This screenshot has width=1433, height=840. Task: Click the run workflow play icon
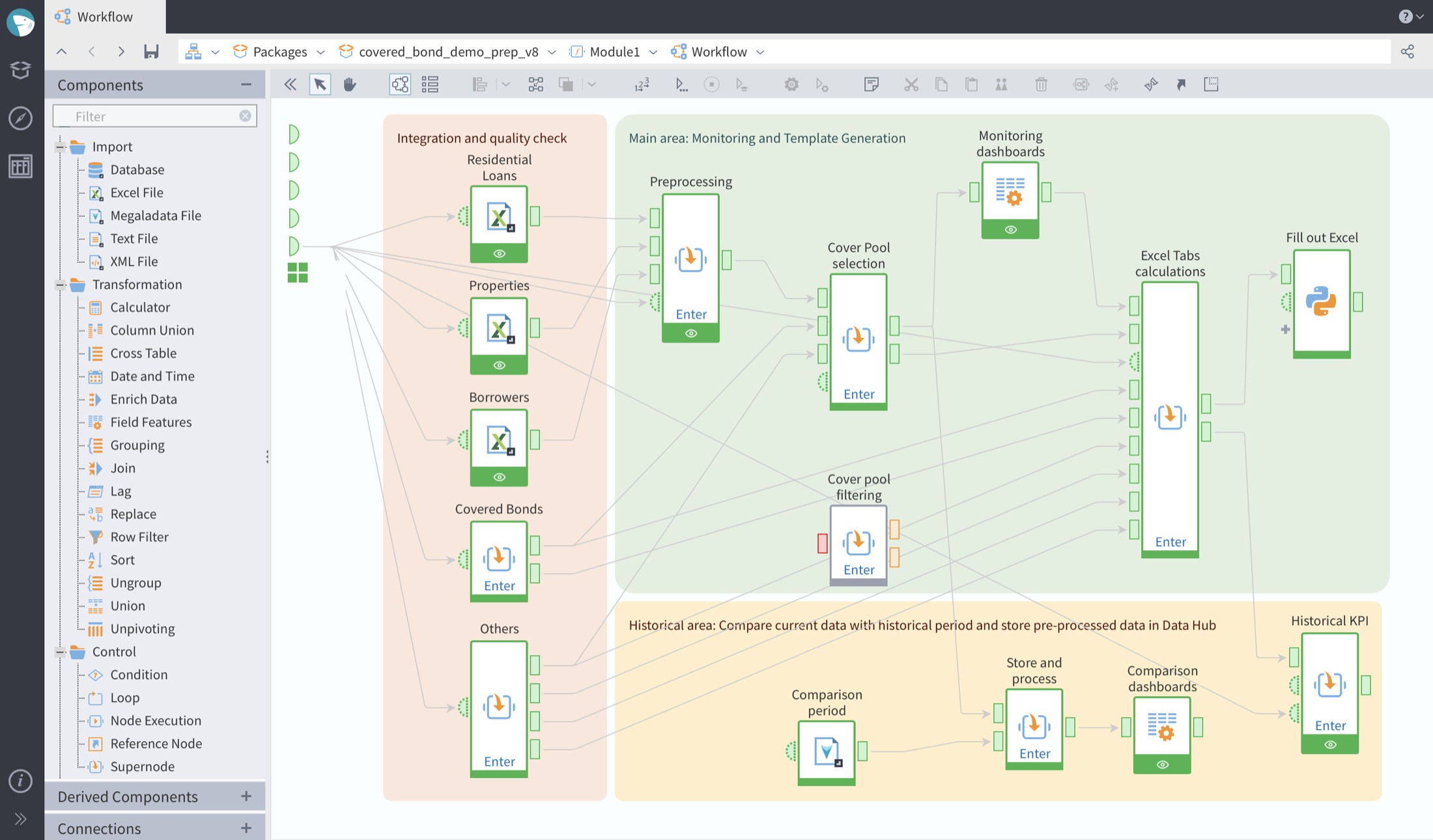coord(681,85)
